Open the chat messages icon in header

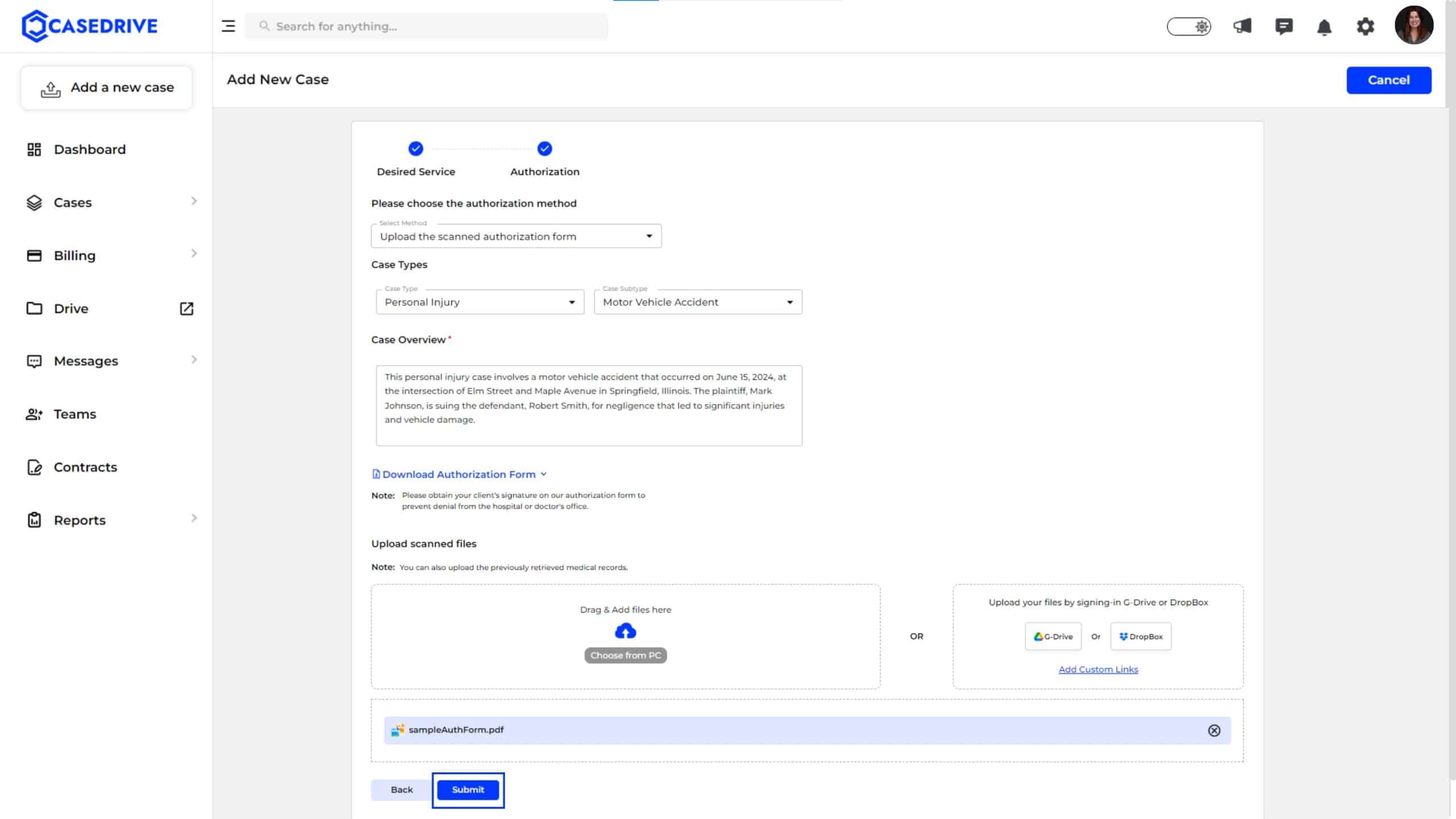coord(1284,26)
